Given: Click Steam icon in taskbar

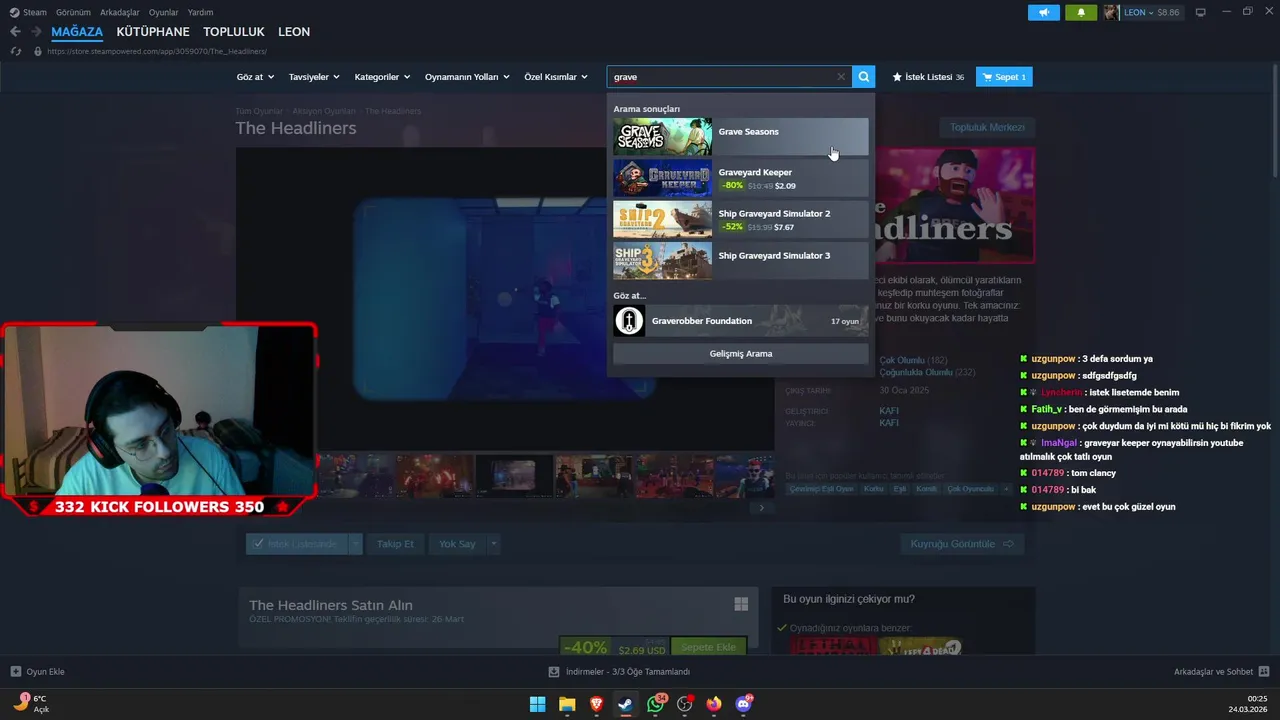Looking at the screenshot, I should 626,704.
